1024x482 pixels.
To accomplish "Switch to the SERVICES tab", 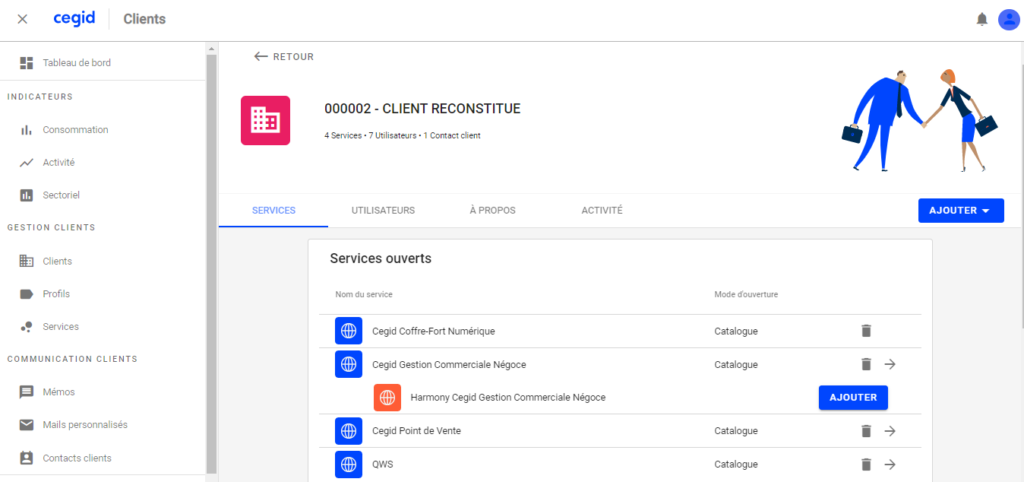I will click(274, 210).
